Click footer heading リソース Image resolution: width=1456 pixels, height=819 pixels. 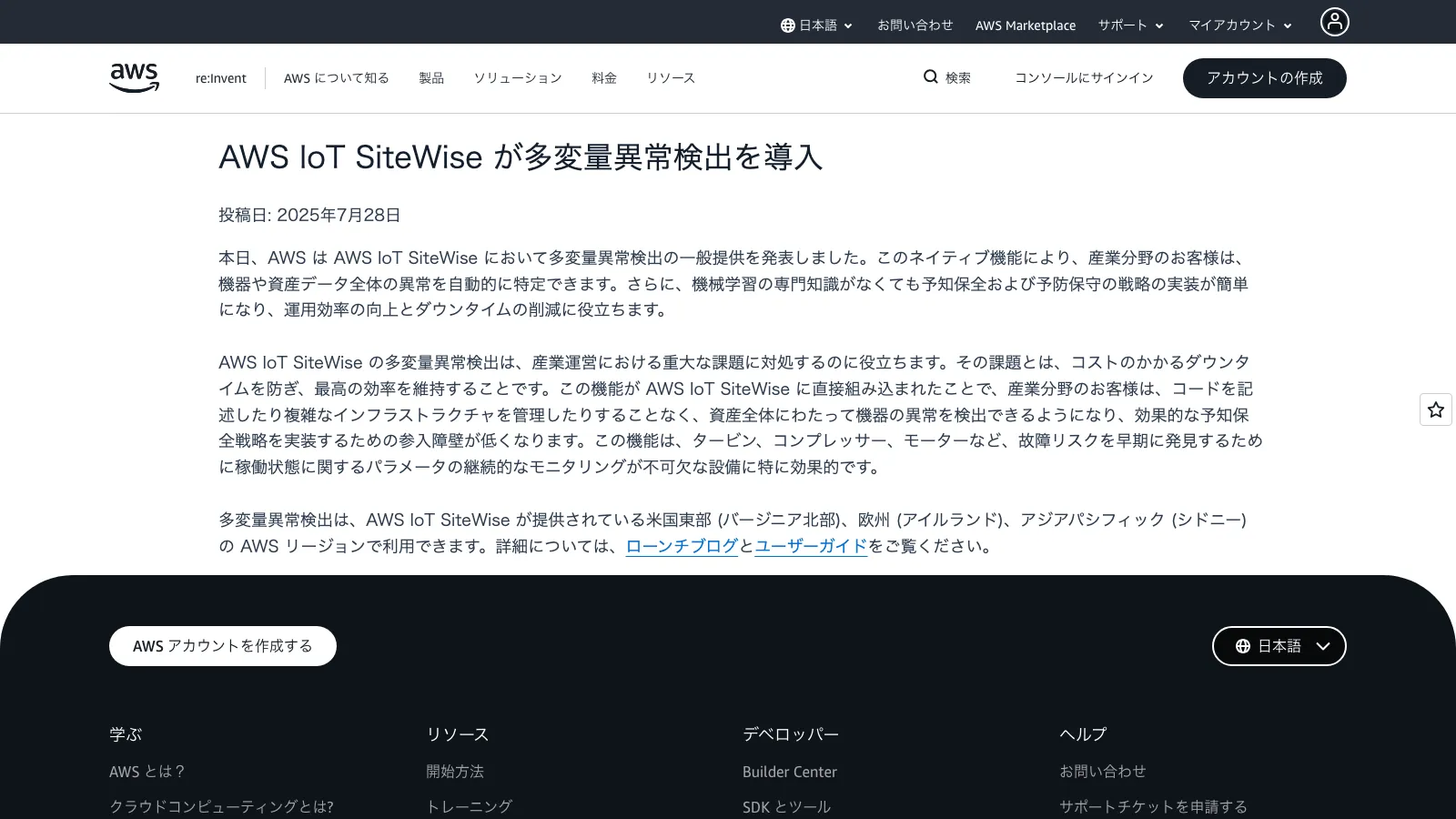click(x=458, y=734)
